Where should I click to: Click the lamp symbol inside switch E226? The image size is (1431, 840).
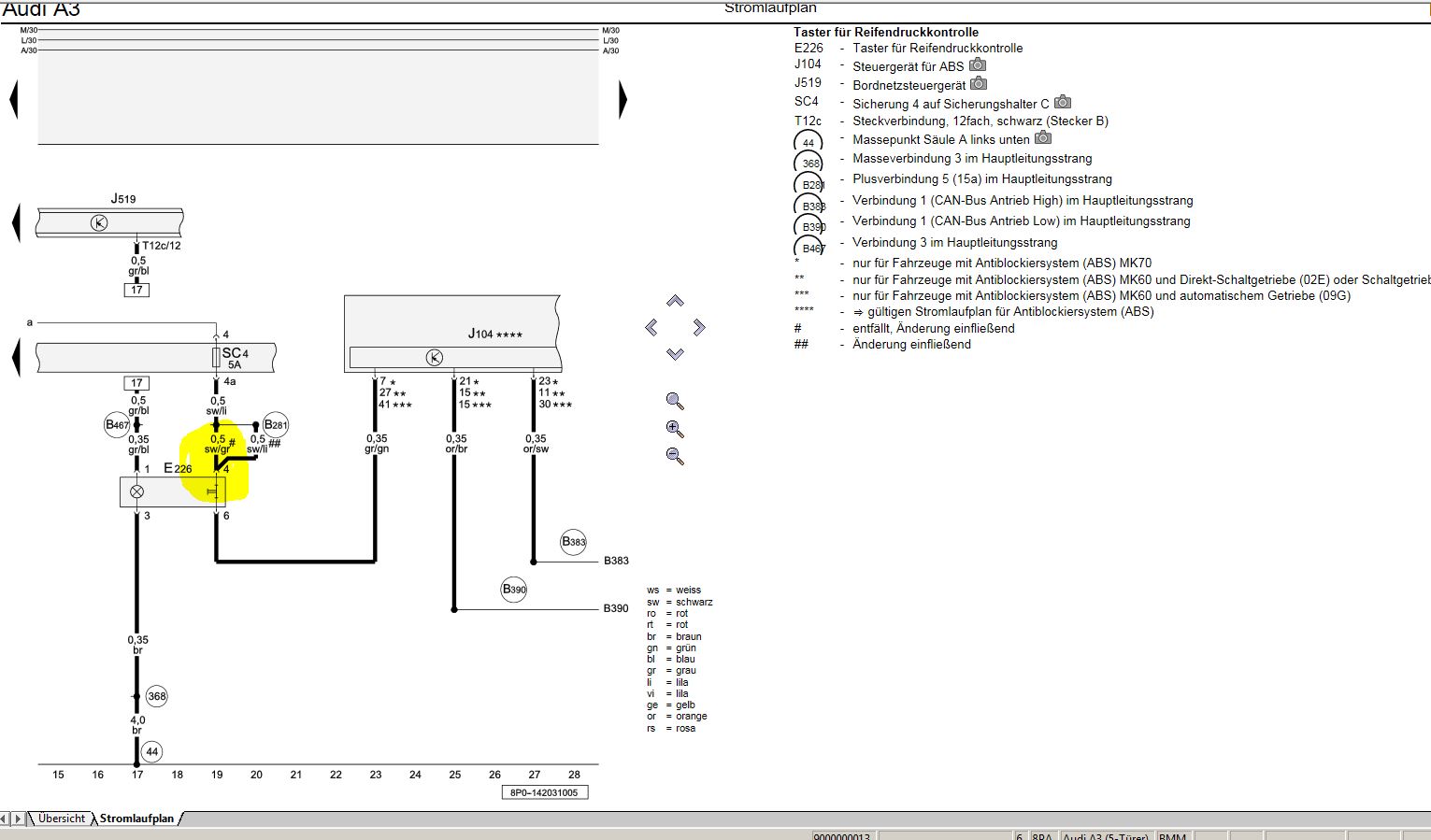pyautogui.click(x=137, y=491)
